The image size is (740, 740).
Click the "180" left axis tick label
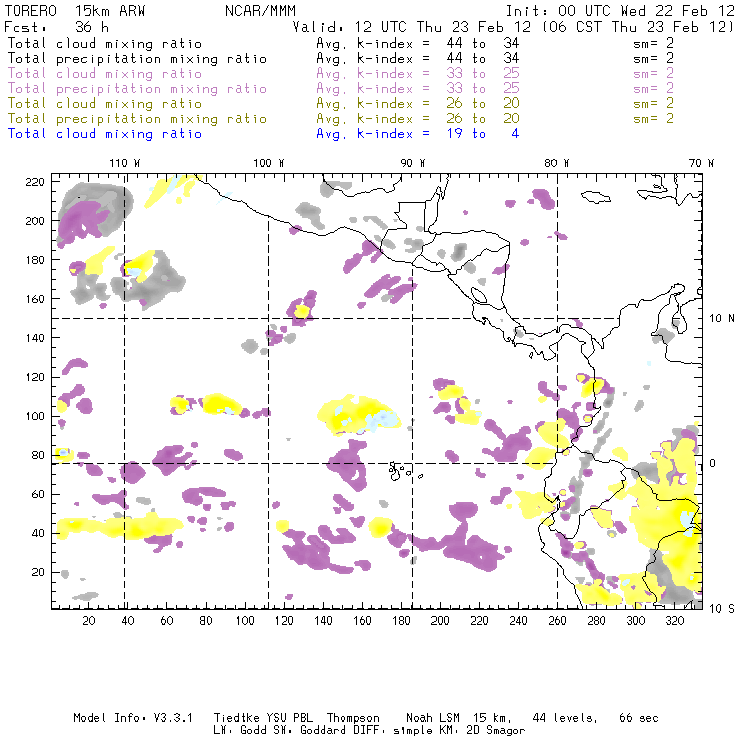tap(35, 260)
